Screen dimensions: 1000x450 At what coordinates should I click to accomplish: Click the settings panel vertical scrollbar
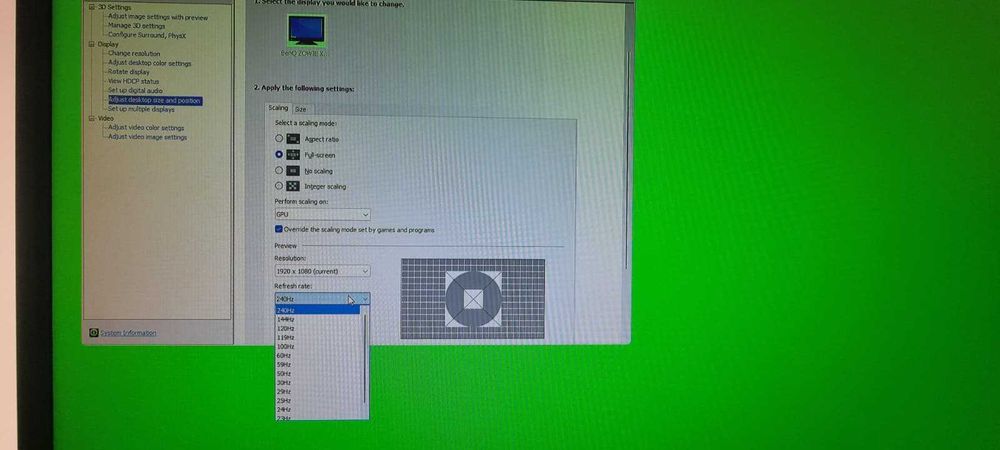click(628, 159)
